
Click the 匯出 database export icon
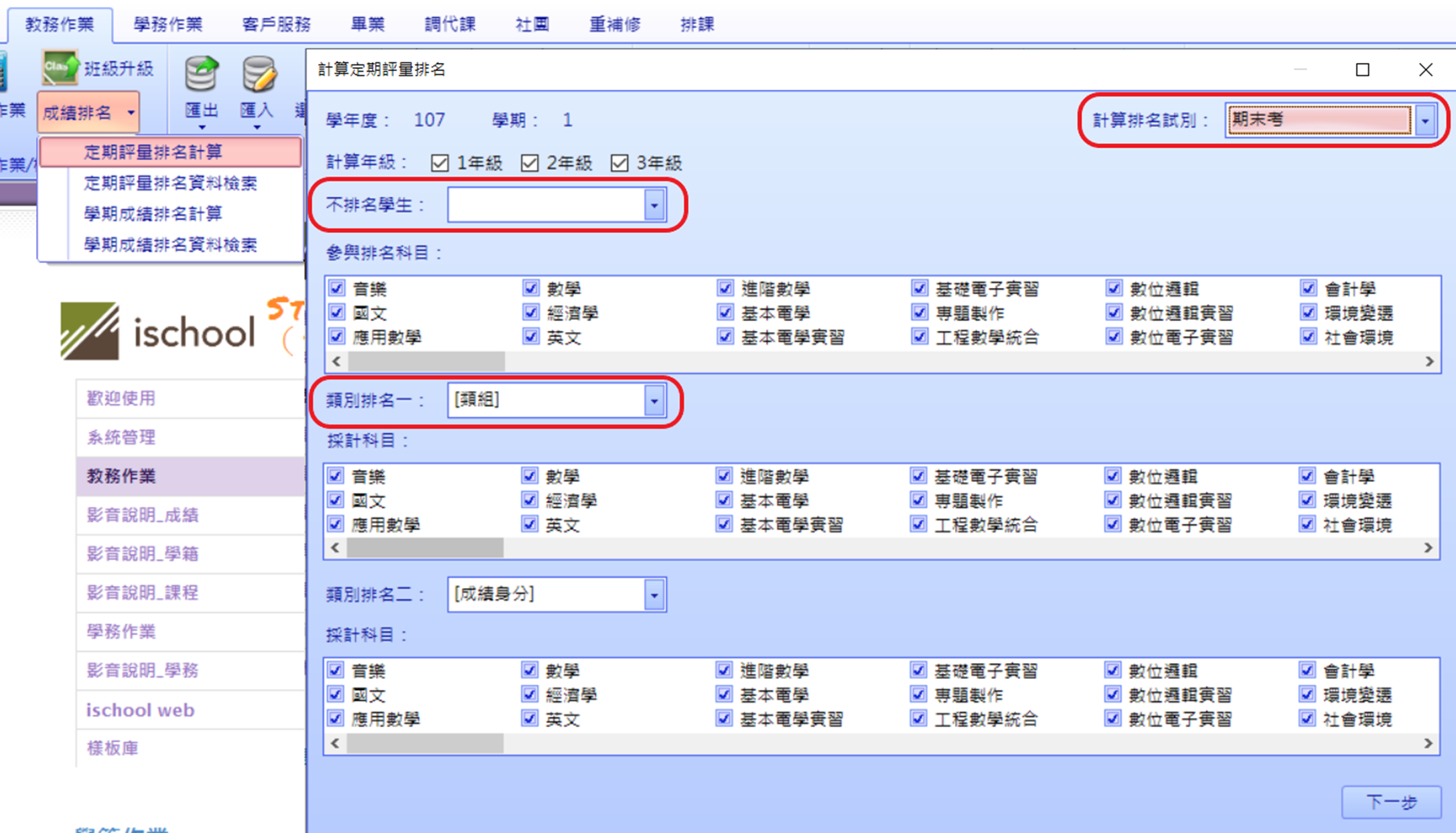[x=202, y=74]
